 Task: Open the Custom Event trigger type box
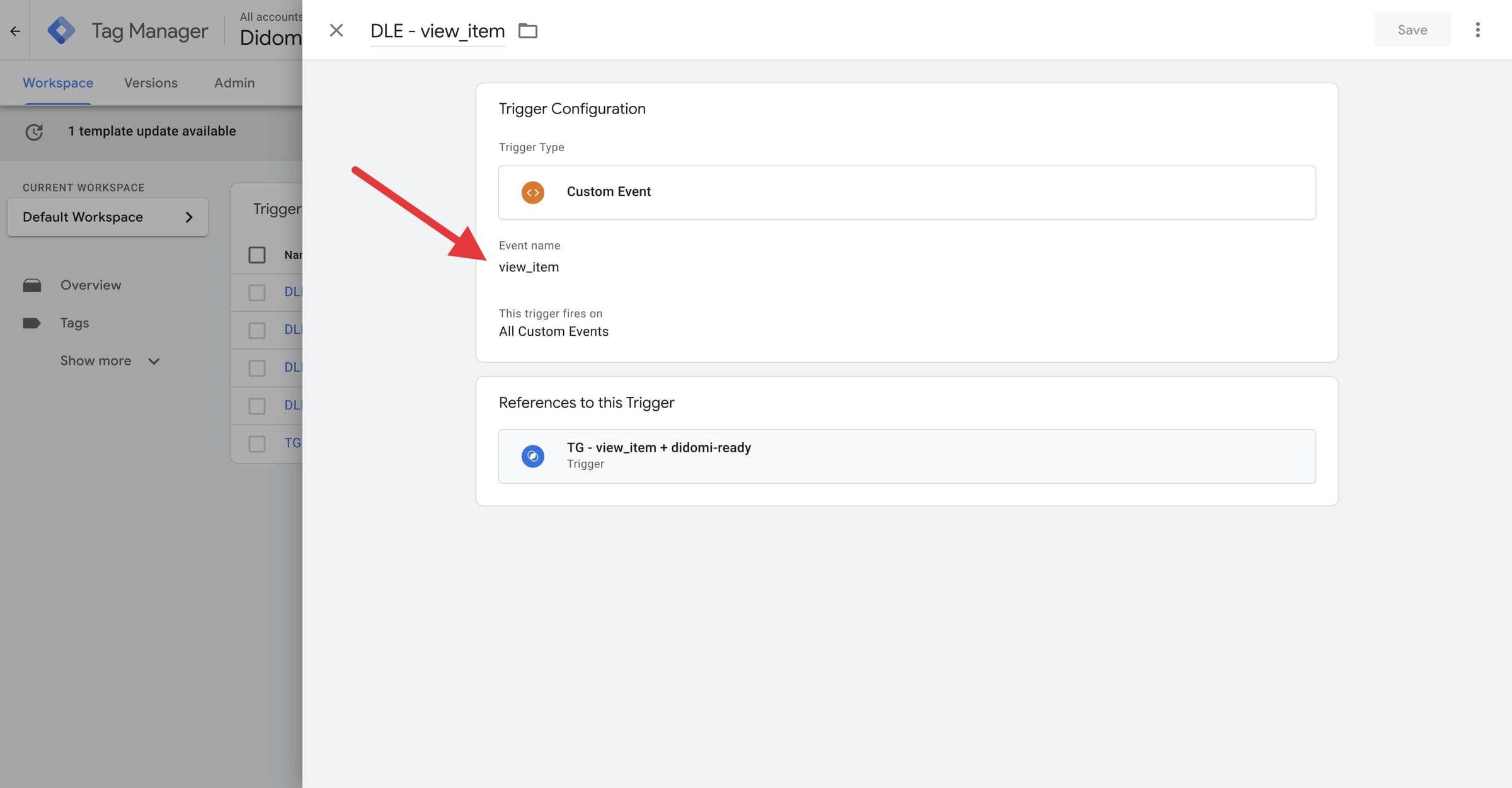pyautogui.click(x=907, y=192)
